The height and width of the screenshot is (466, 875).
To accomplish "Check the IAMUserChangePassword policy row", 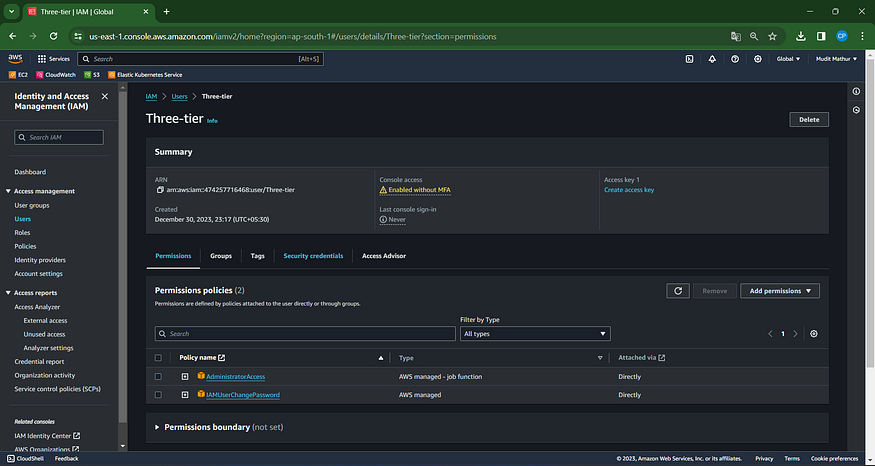I will (158, 395).
